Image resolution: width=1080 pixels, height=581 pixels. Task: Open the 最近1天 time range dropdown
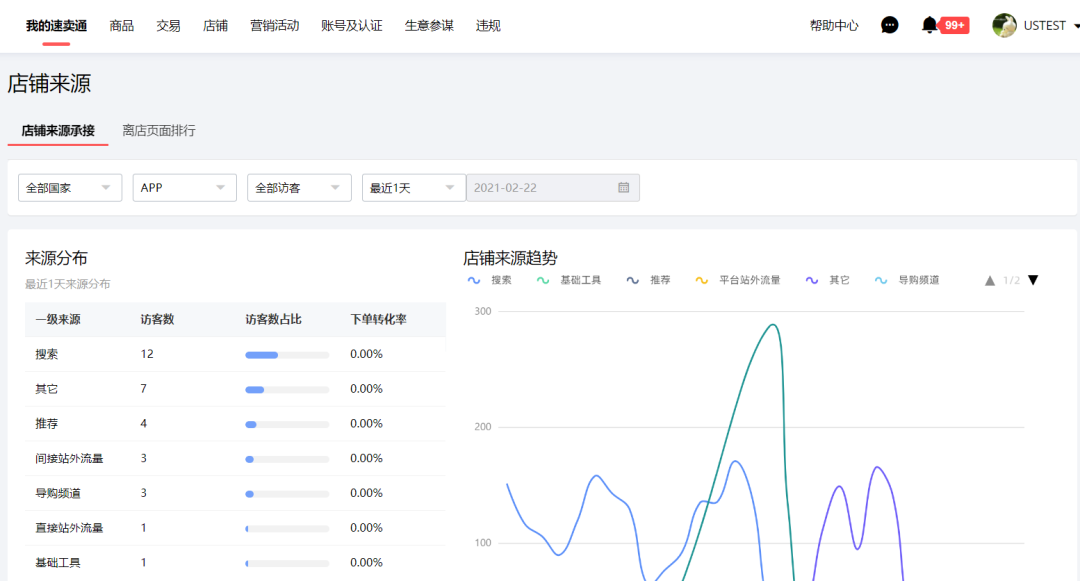point(413,187)
